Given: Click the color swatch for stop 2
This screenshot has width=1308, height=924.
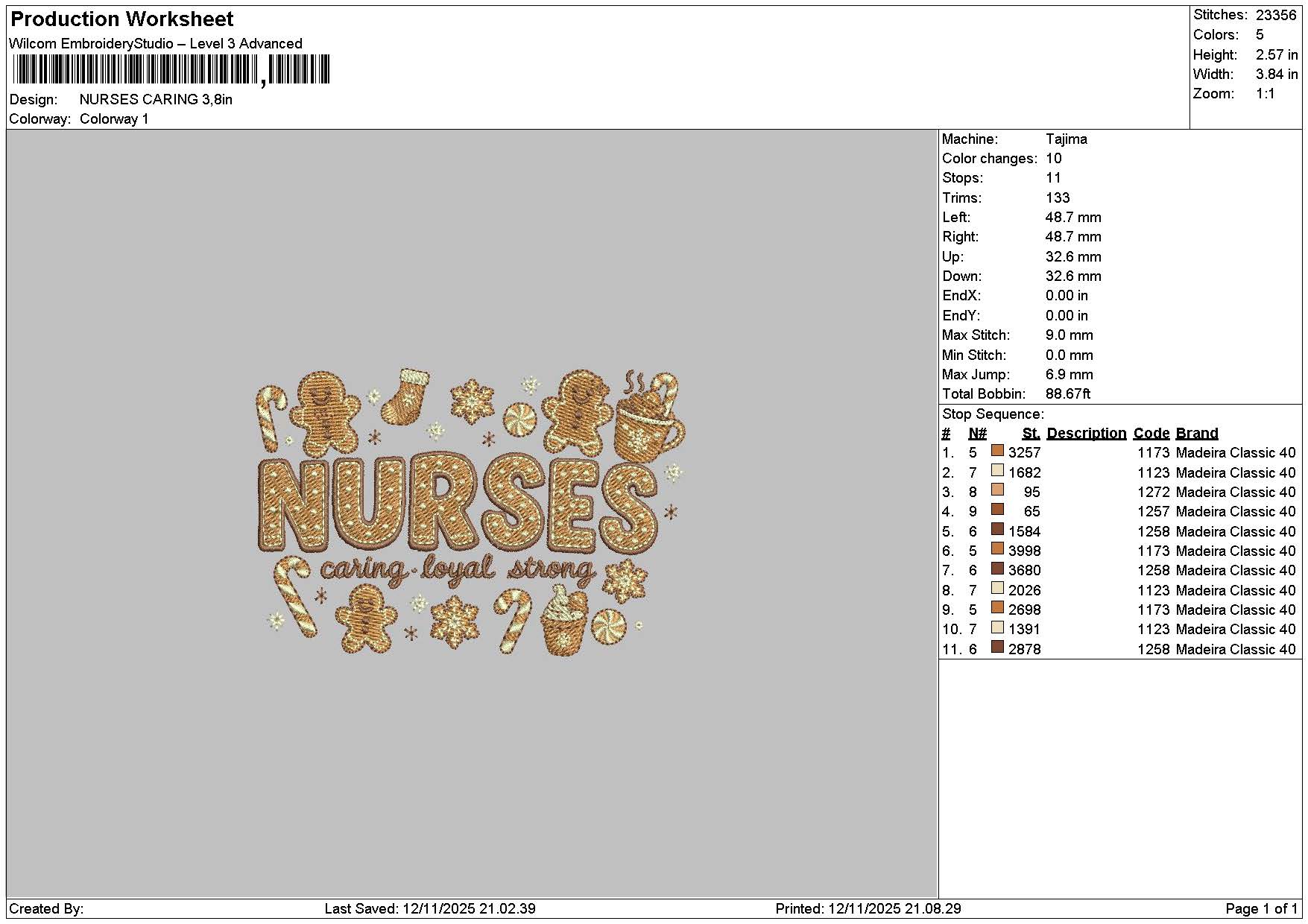Looking at the screenshot, I should point(997,470).
